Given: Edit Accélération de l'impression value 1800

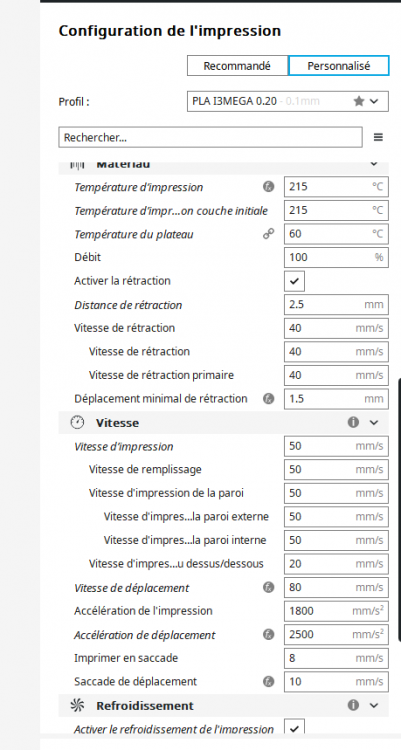Looking at the screenshot, I should [x=336, y=611].
